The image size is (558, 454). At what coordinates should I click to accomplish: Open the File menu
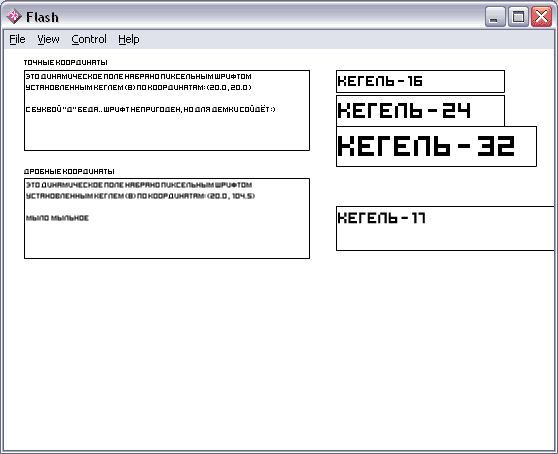[17, 39]
